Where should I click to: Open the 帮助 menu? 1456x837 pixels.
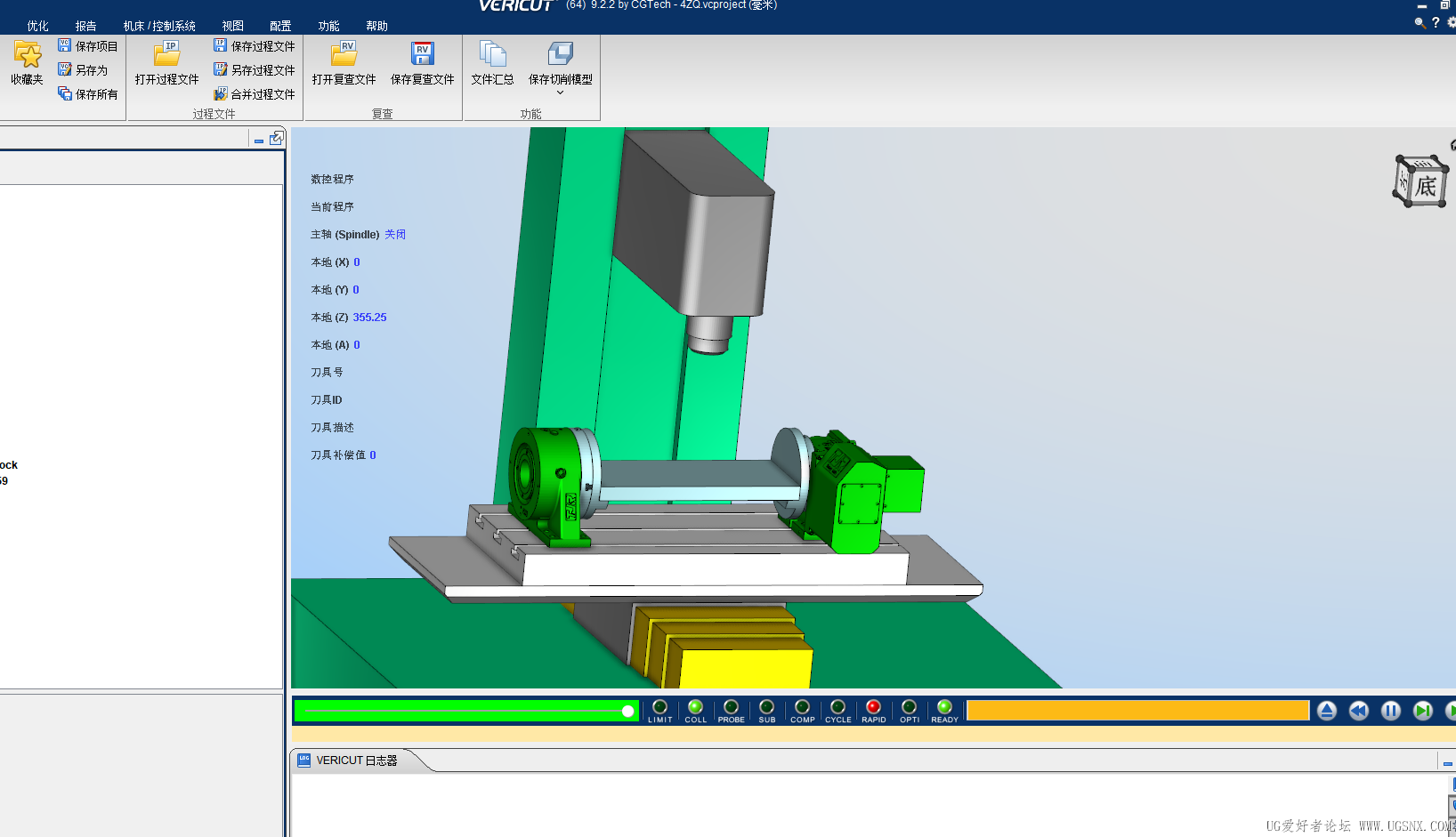point(377,27)
